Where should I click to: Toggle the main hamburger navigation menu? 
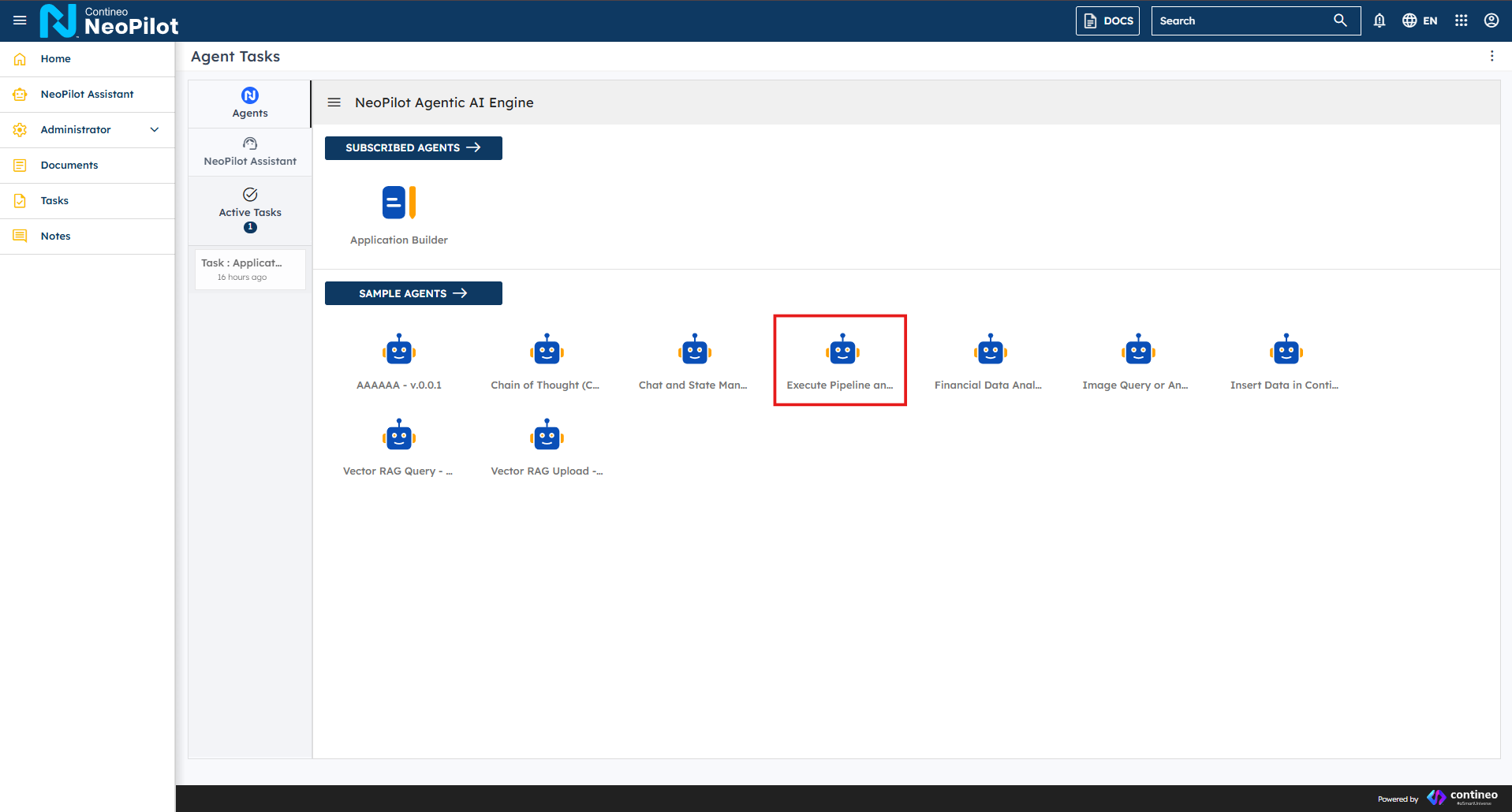click(20, 20)
